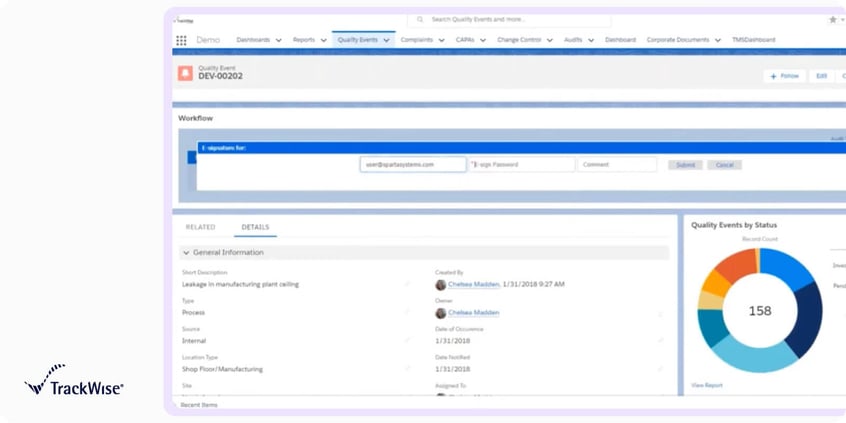846x423 pixels.
Task: Open the View Report link
Action: tap(706, 385)
